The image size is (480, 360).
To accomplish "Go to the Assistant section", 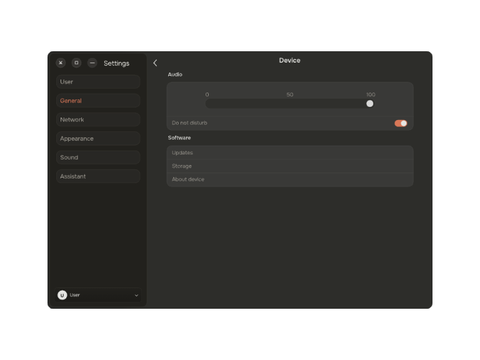I will (98, 176).
